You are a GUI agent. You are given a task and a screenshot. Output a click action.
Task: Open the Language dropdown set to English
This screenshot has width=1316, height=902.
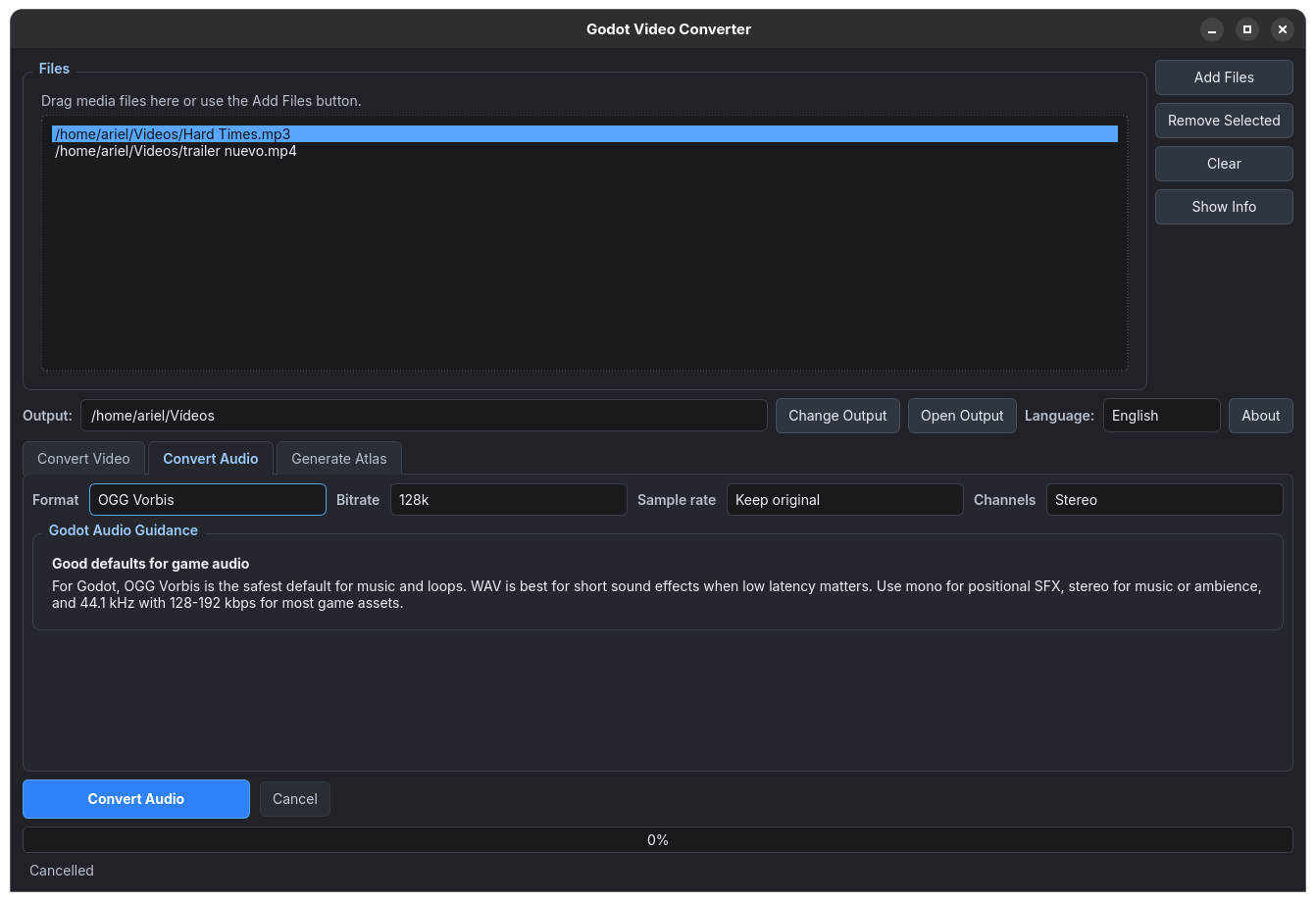1161,416
